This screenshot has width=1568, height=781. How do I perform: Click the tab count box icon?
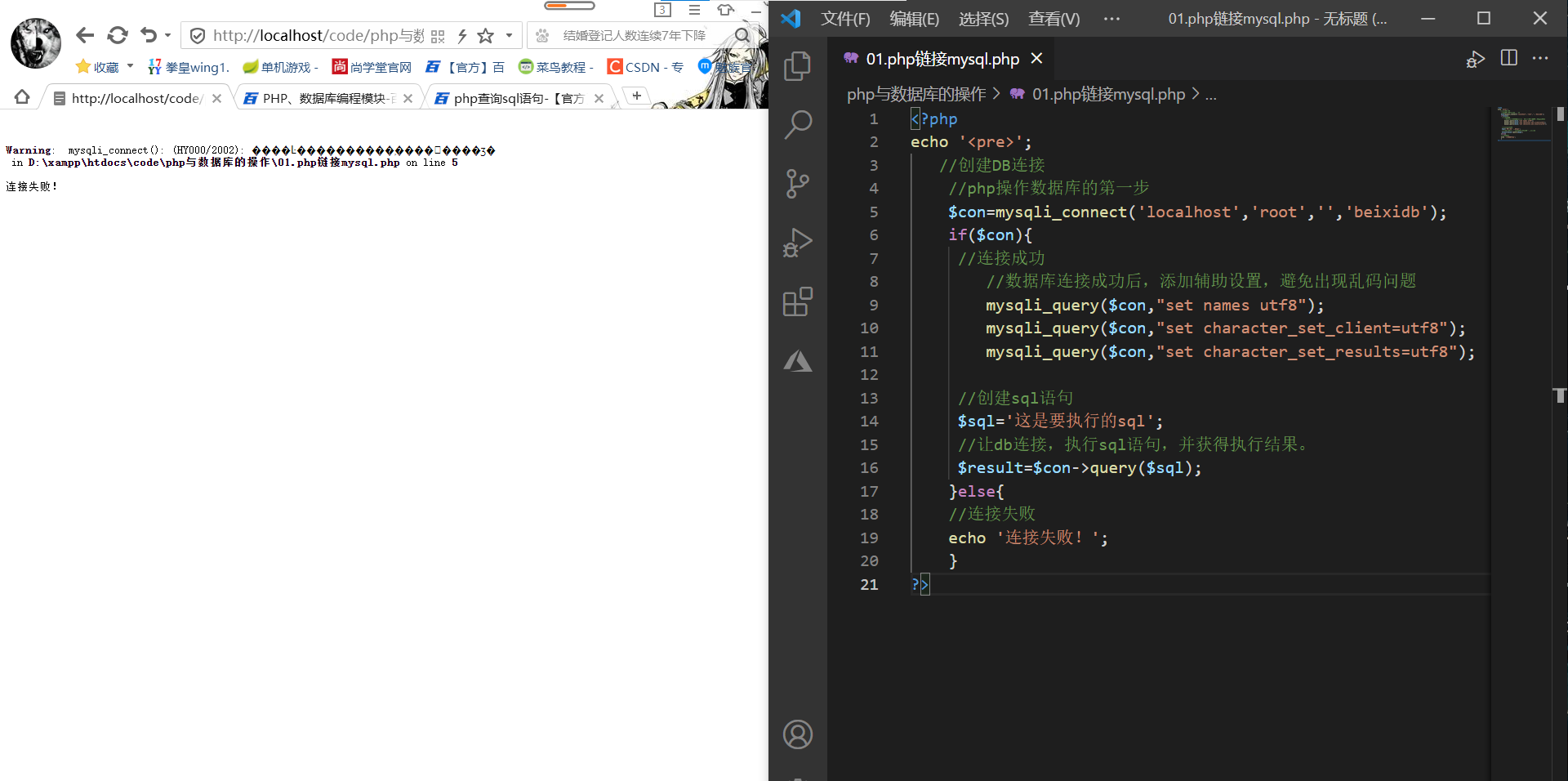(x=662, y=10)
